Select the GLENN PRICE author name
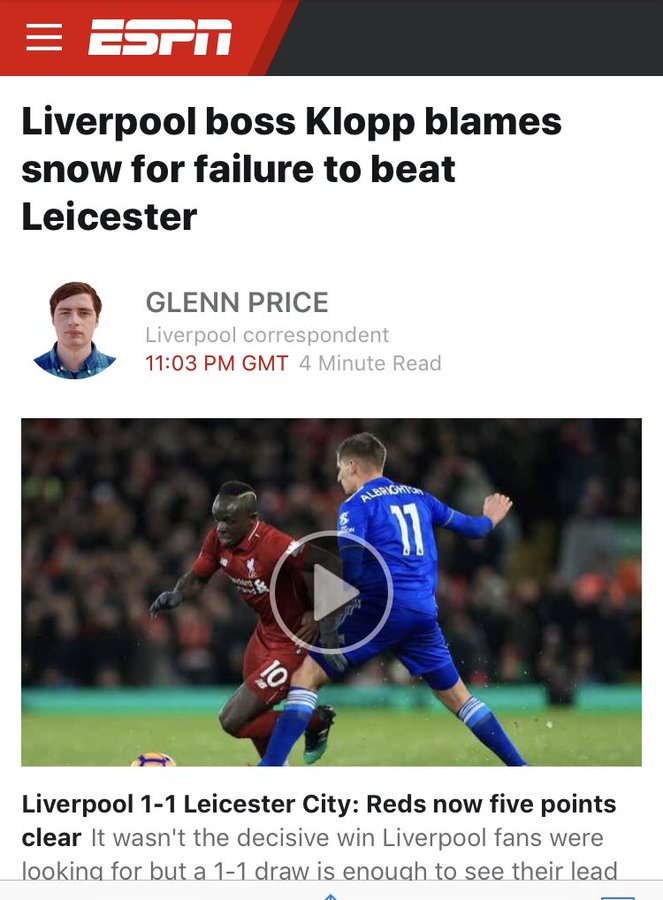 point(236,302)
